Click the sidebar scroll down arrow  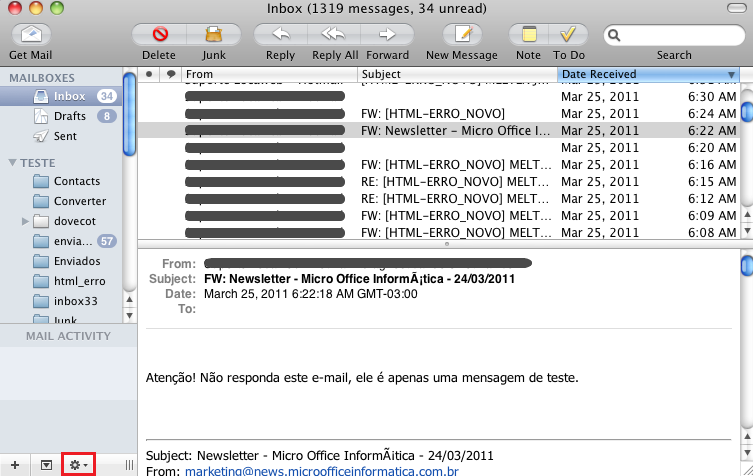pos(130,316)
